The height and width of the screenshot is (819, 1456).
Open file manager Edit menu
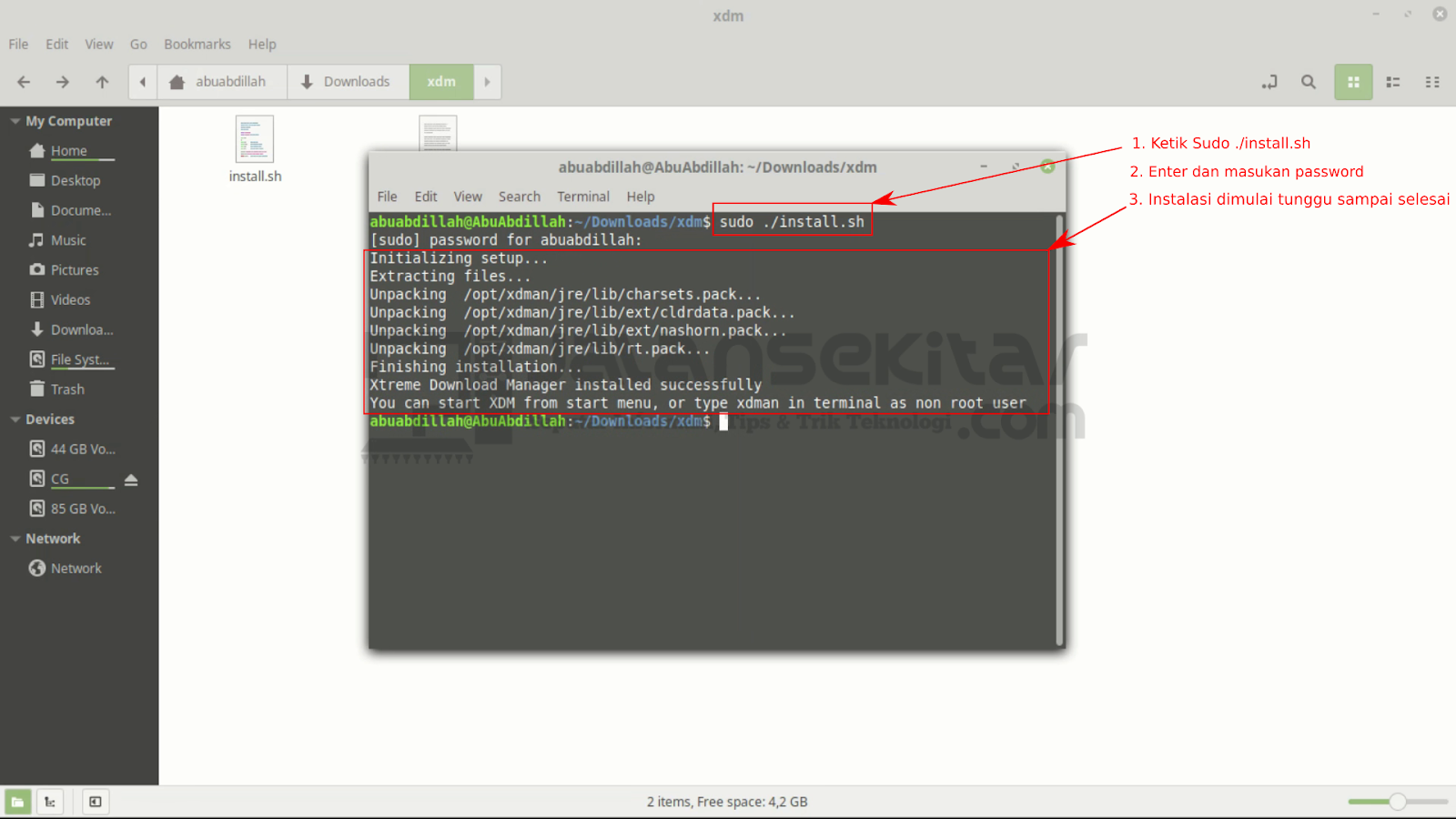(x=57, y=44)
